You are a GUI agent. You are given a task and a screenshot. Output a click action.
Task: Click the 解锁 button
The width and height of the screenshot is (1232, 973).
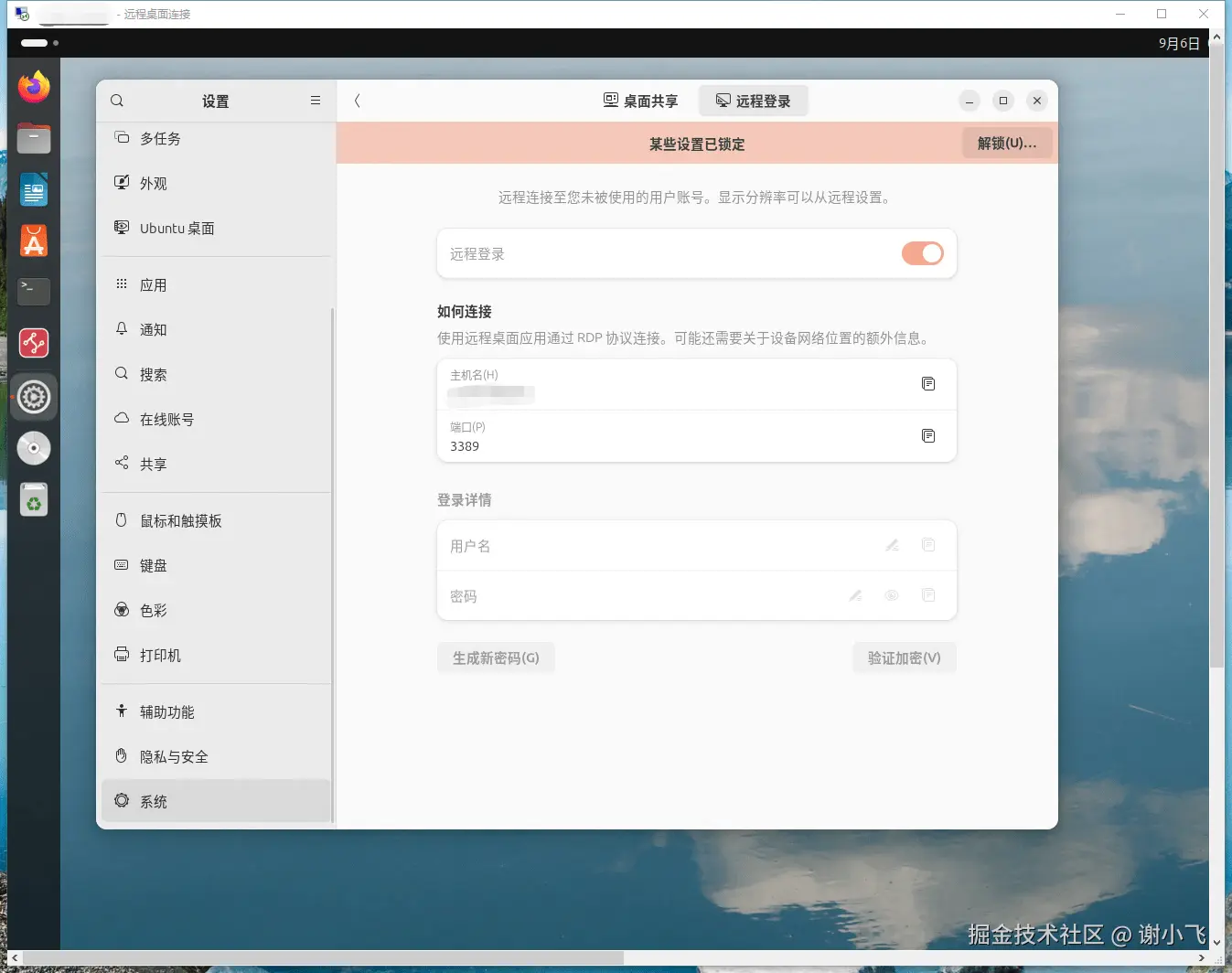[1006, 143]
